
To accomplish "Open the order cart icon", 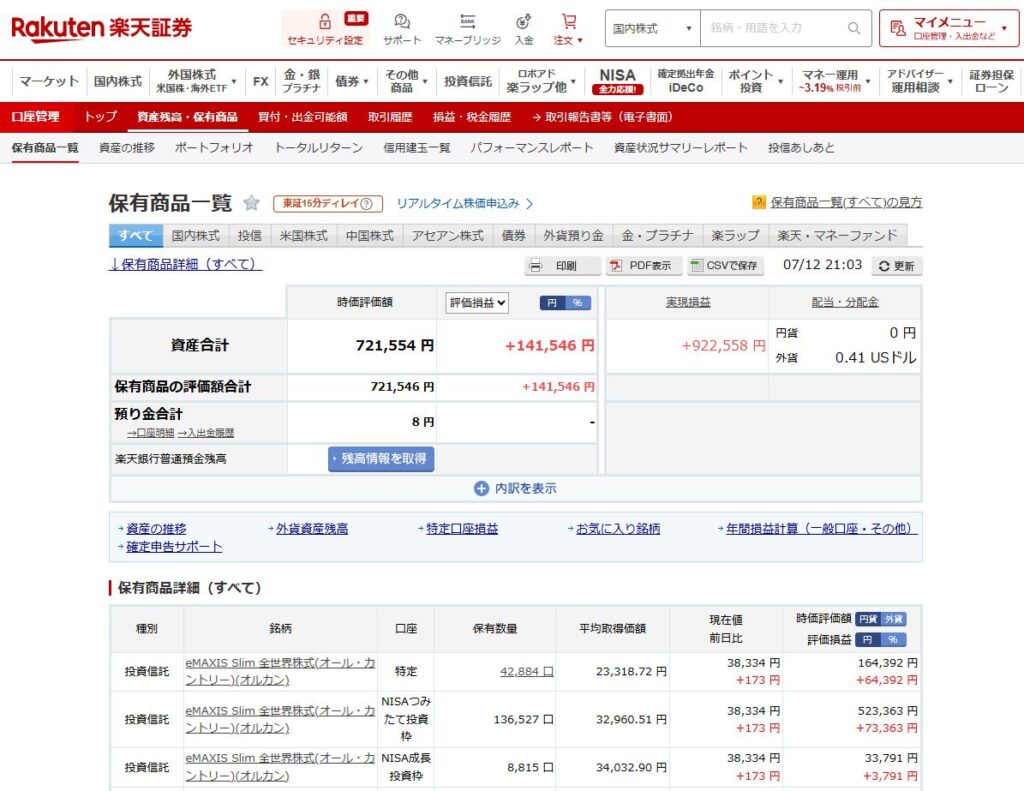I will [569, 22].
